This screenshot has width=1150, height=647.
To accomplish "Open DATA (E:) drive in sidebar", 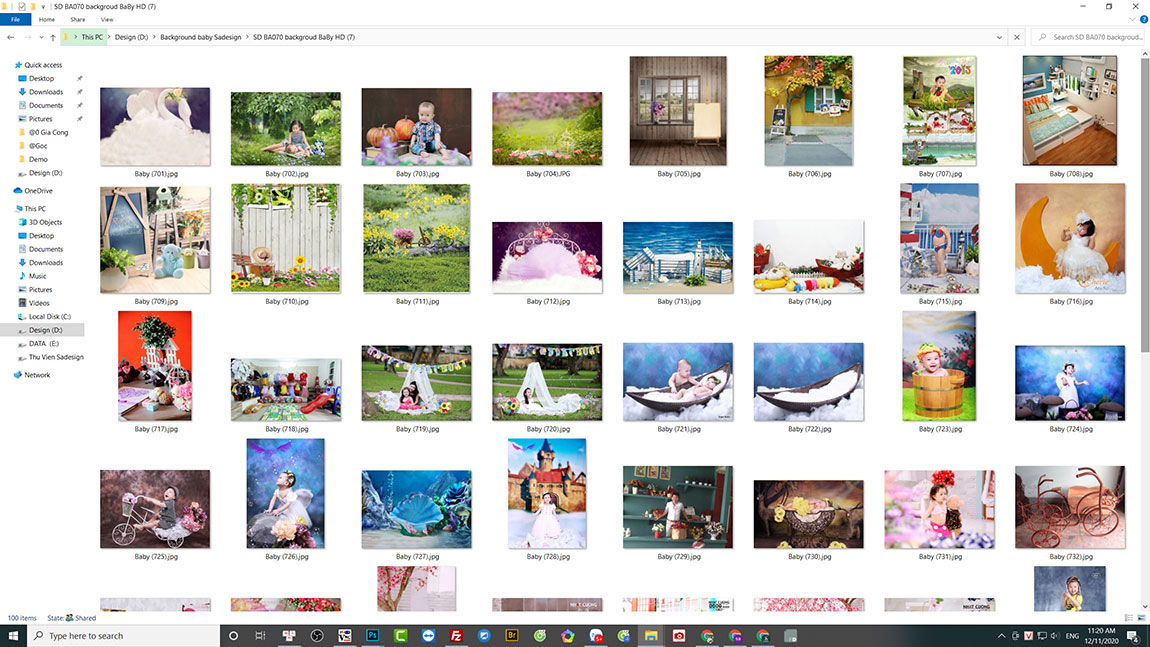I will [43, 343].
